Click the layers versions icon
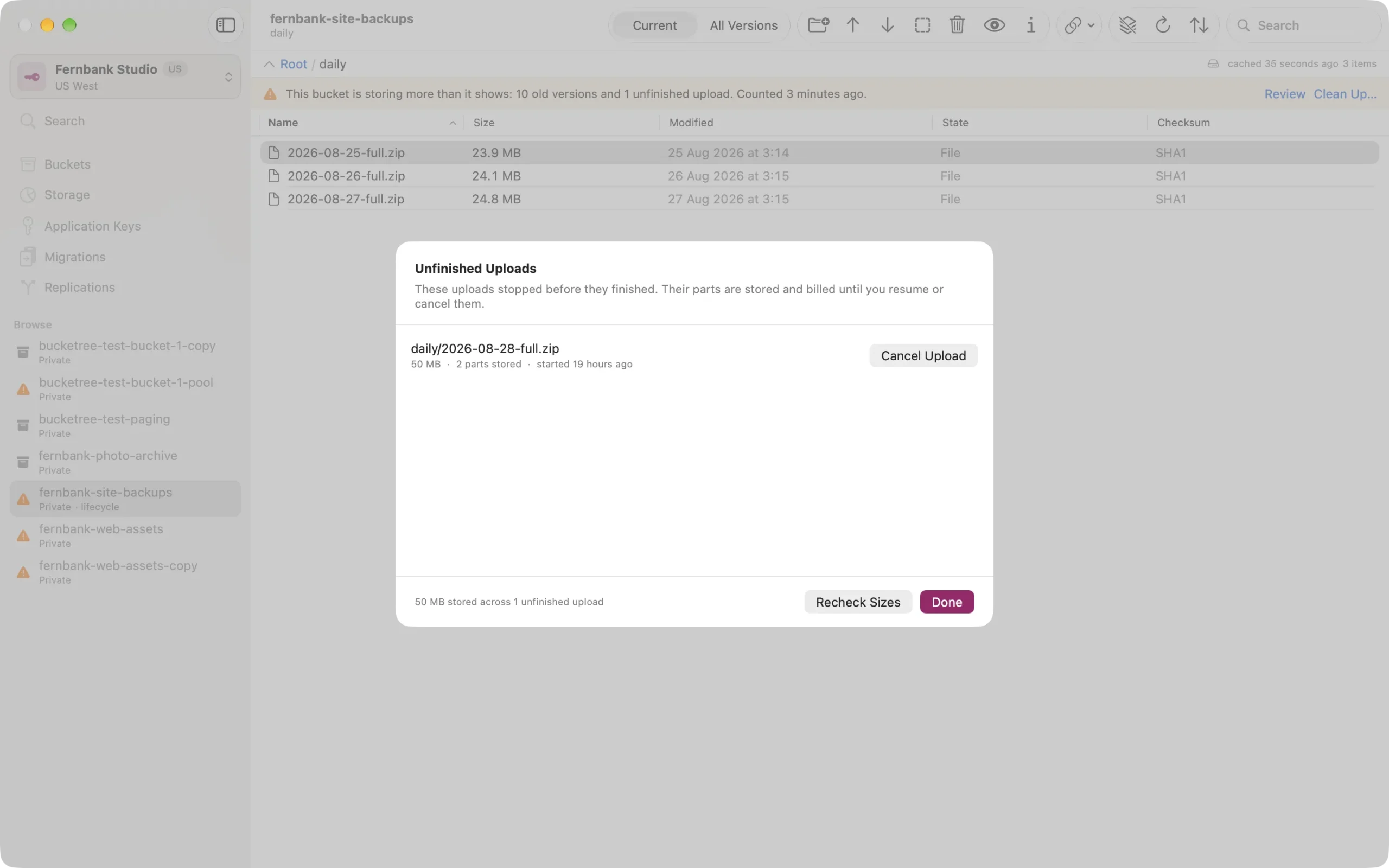Viewport: 1389px width, 868px height. 1127,25
